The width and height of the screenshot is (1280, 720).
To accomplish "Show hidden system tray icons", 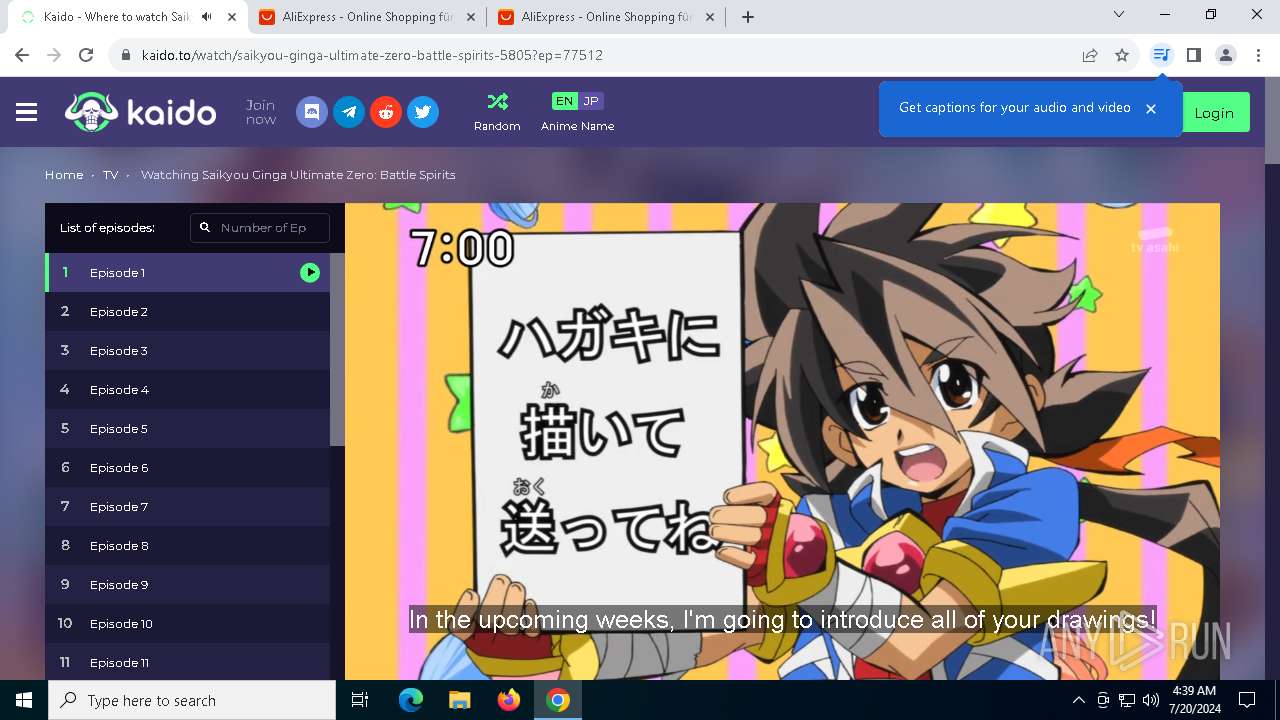I will (x=1078, y=700).
